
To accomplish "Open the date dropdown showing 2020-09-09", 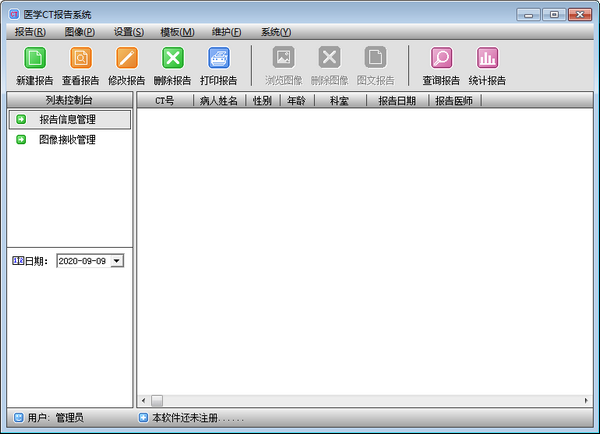I will pos(117,260).
